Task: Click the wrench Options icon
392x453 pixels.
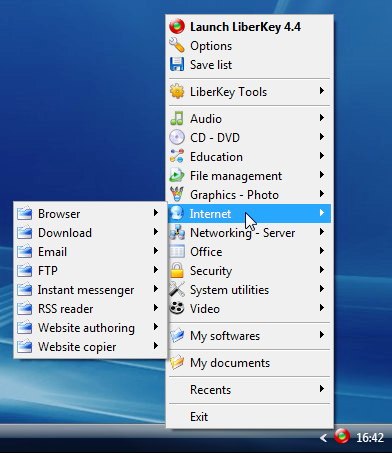Action: 177,45
